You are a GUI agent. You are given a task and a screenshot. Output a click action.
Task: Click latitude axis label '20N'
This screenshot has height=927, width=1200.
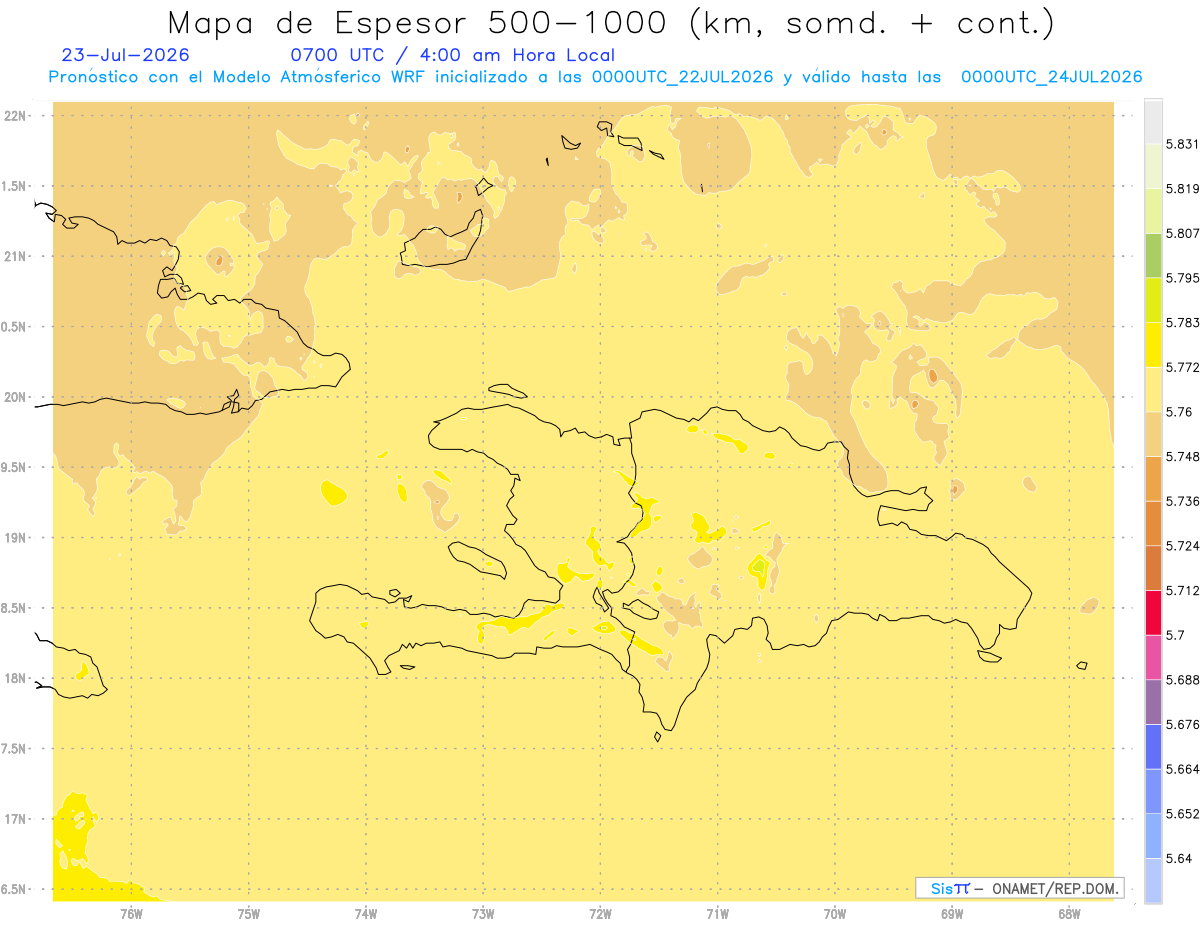[15, 397]
